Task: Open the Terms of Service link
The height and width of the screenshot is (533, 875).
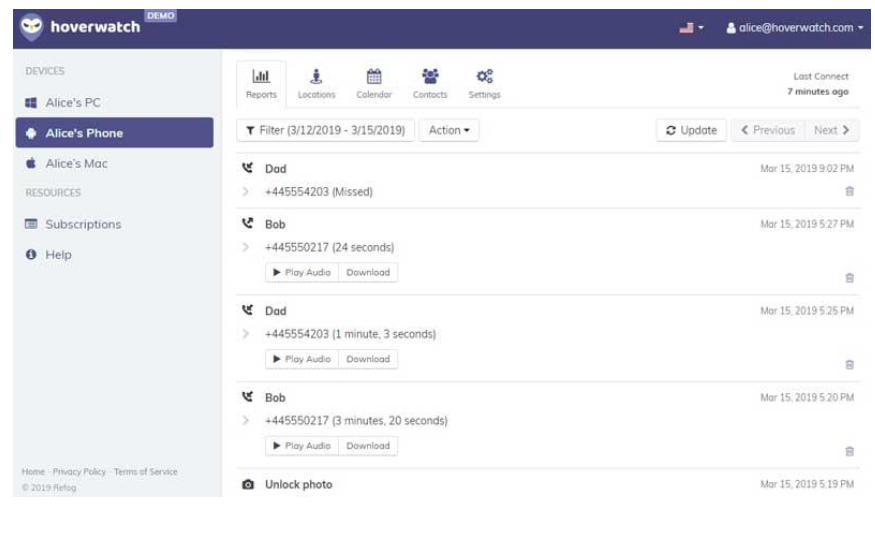Action: (x=146, y=472)
